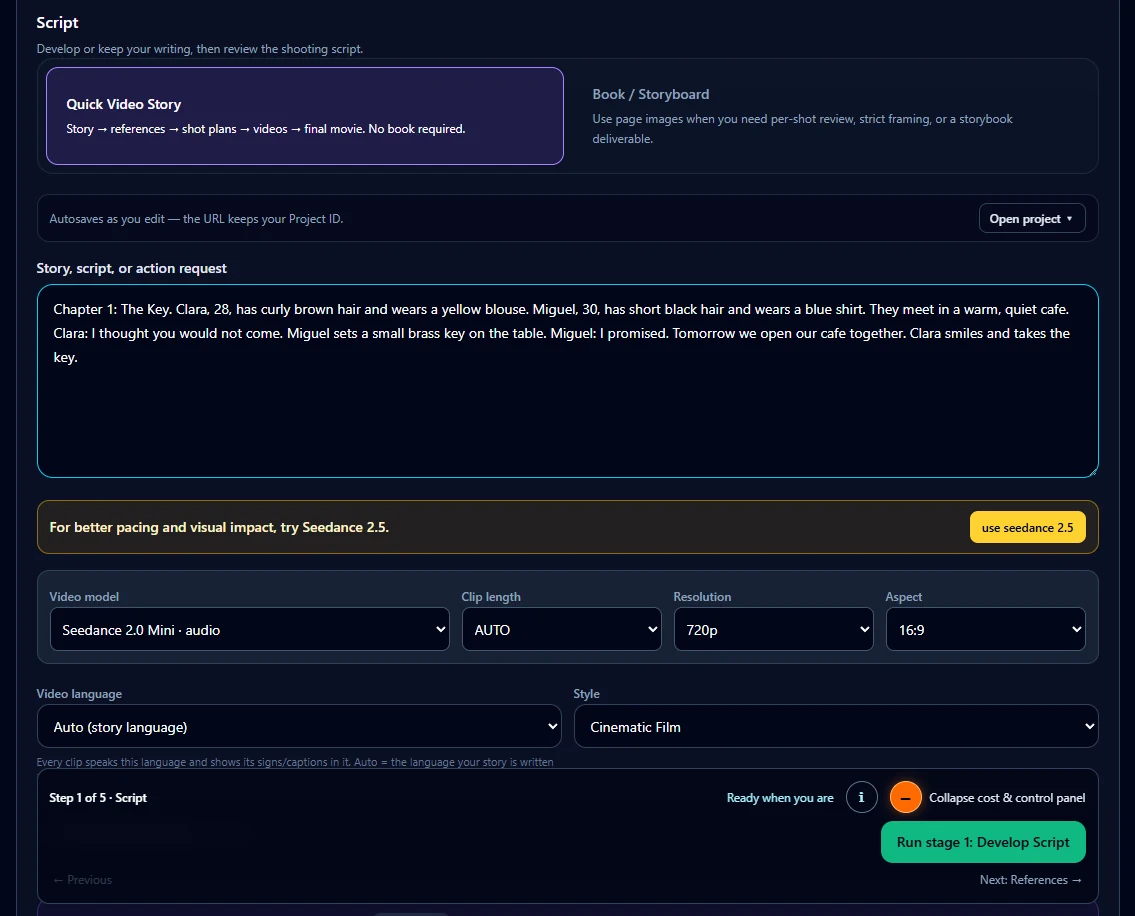Select the Quick Video Story mode card

pyautogui.click(x=305, y=116)
